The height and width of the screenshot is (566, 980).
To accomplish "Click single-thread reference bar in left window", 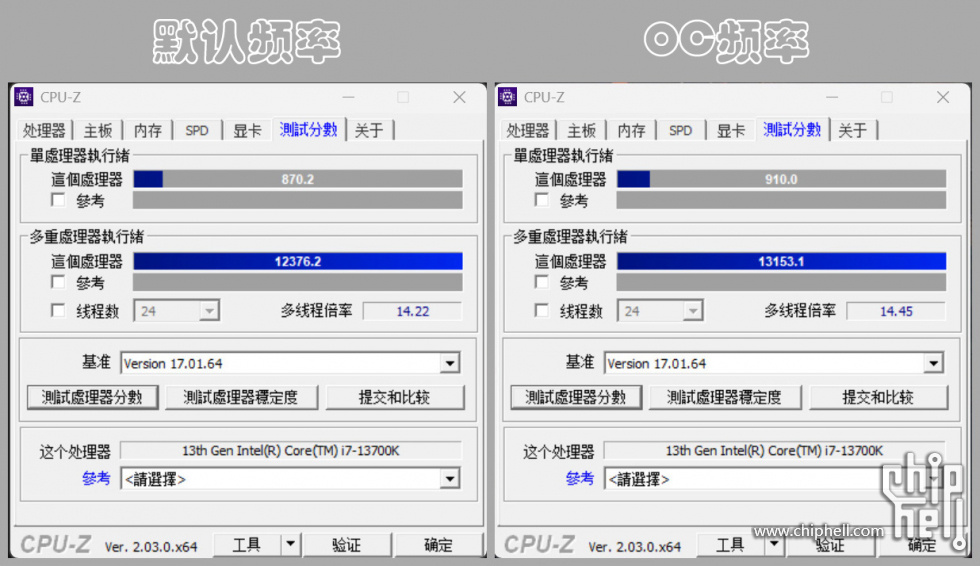I will click(298, 200).
